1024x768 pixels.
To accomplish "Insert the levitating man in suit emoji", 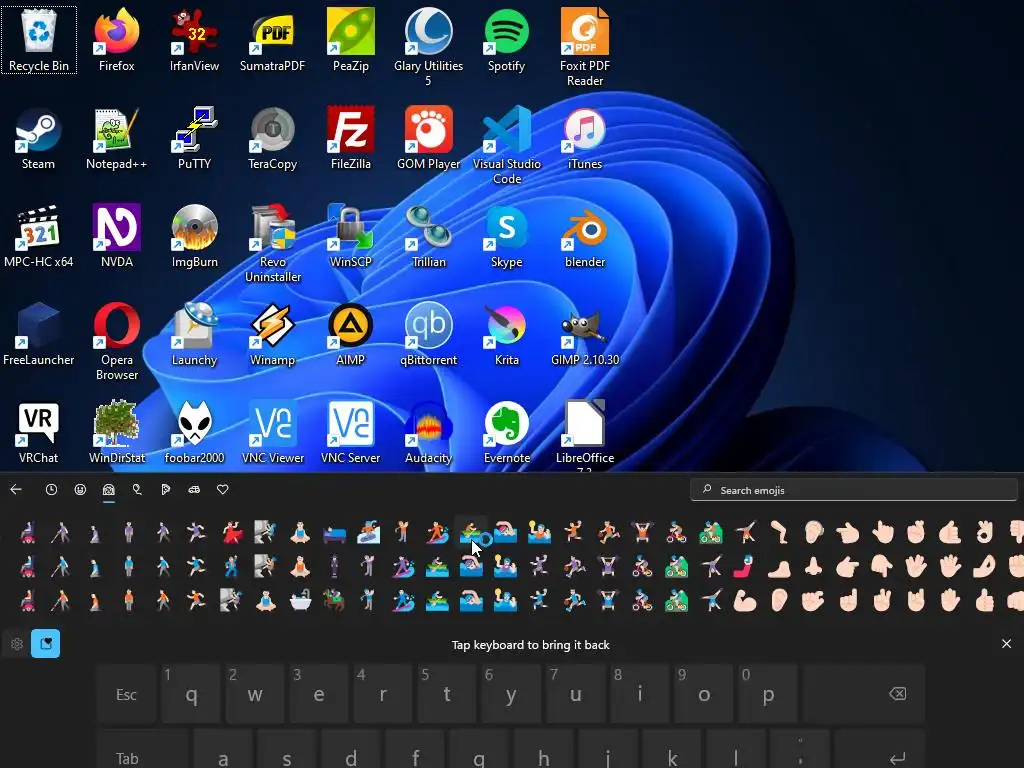I will tap(334, 566).
